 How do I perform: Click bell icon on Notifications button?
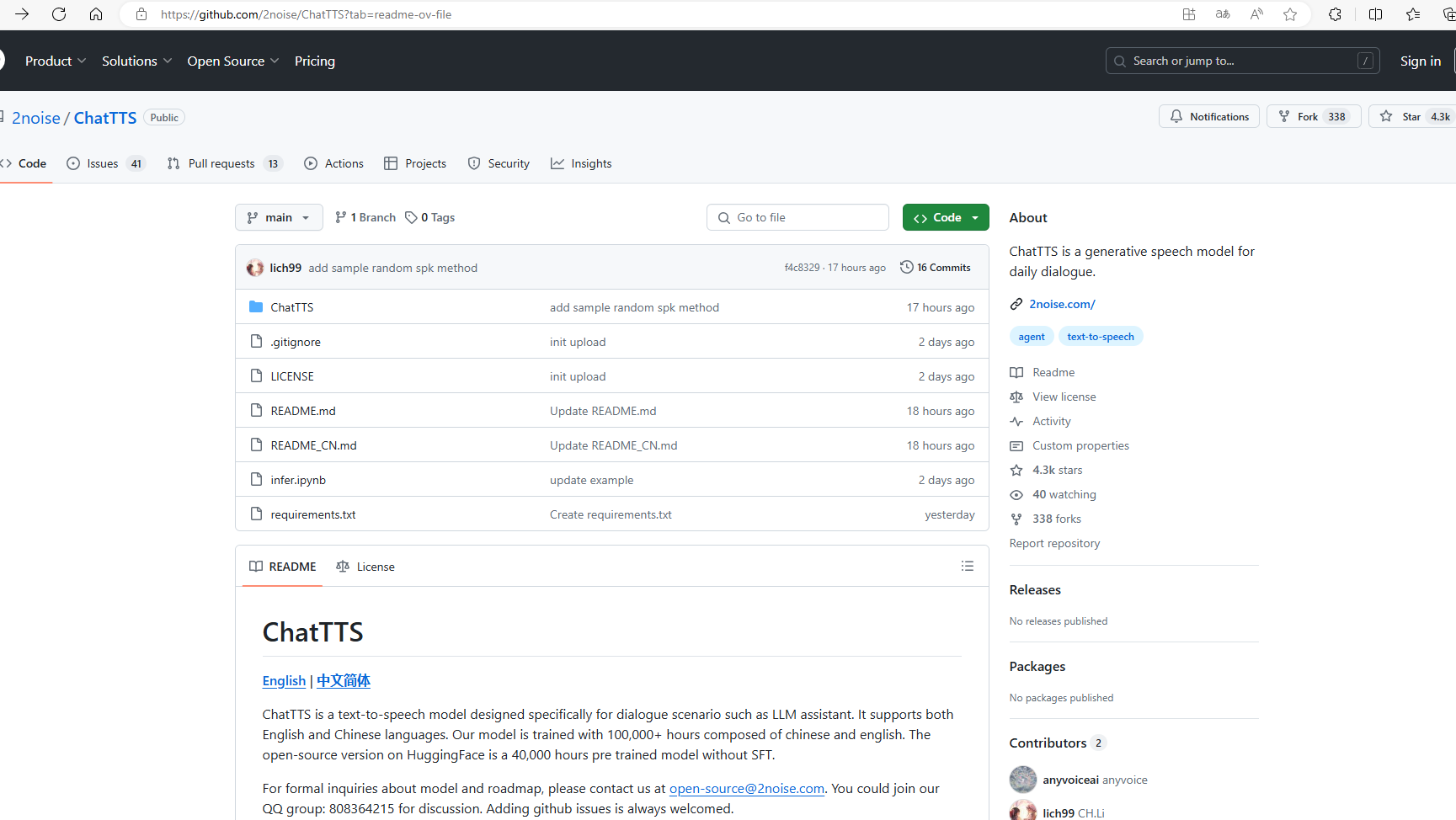tap(1176, 116)
